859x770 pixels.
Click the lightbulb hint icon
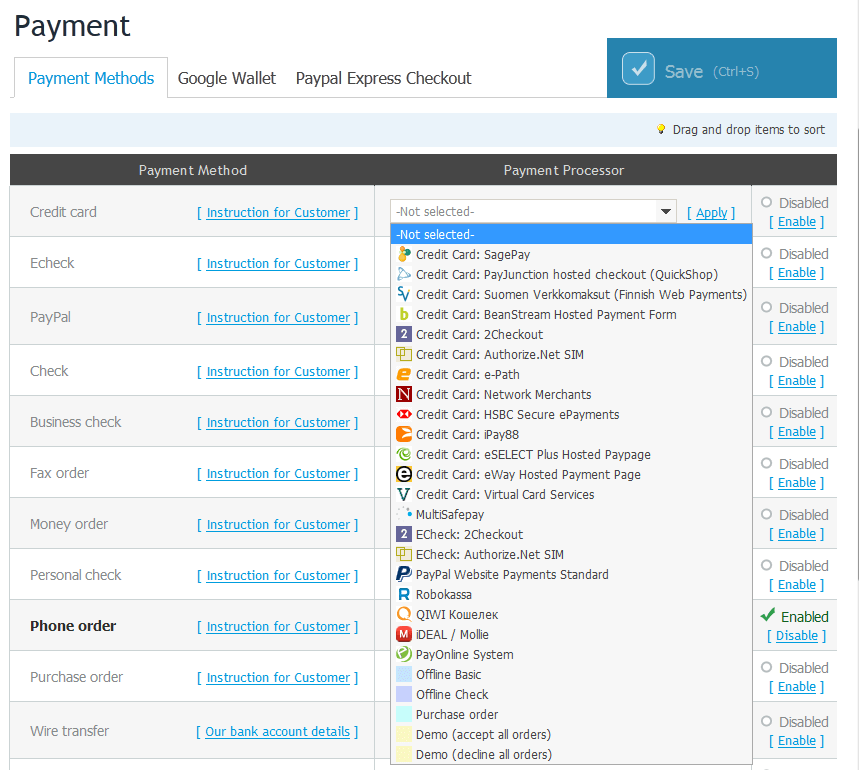(661, 129)
